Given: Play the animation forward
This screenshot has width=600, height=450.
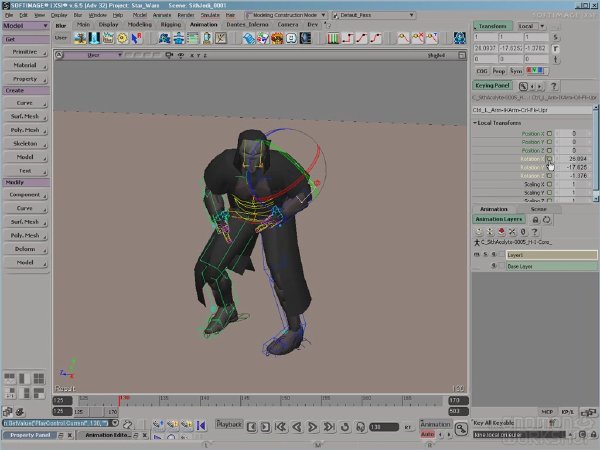Looking at the screenshot, I should coord(312,427).
